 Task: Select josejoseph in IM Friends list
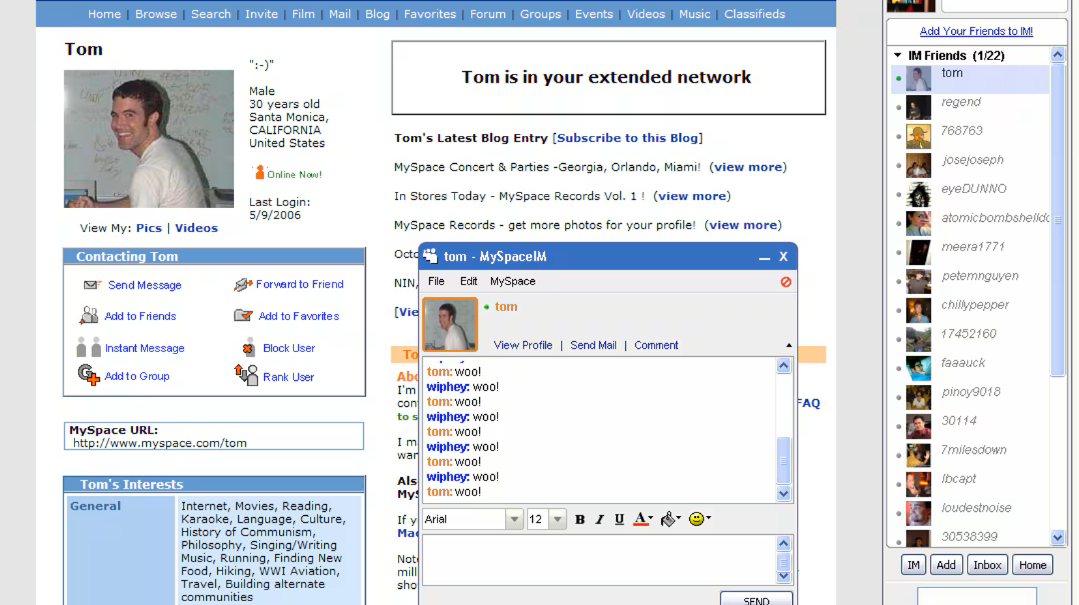[970, 165]
